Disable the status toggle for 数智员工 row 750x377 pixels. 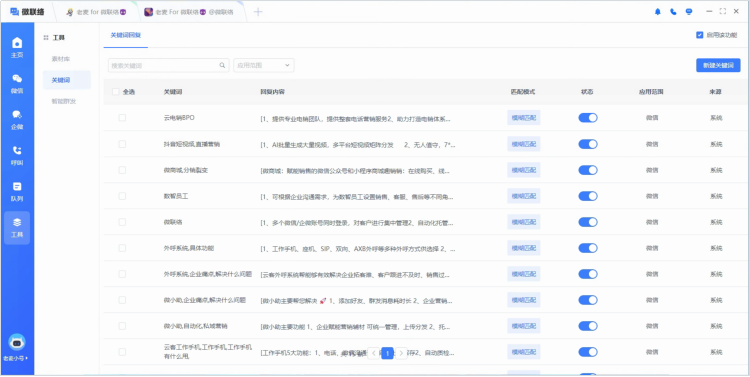[588, 196]
